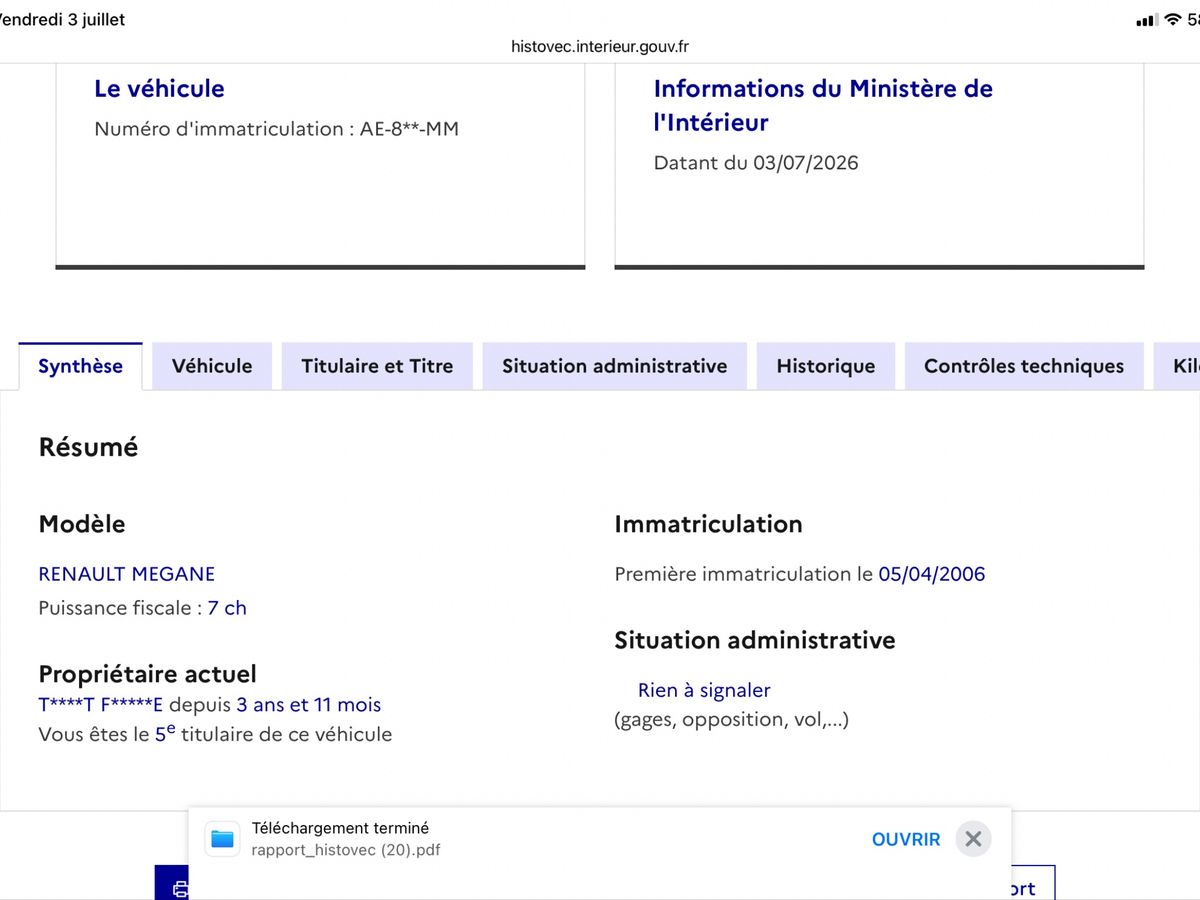Screen dimensions: 1200x900
Task: Dismiss the download finished banner
Action: tap(973, 839)
